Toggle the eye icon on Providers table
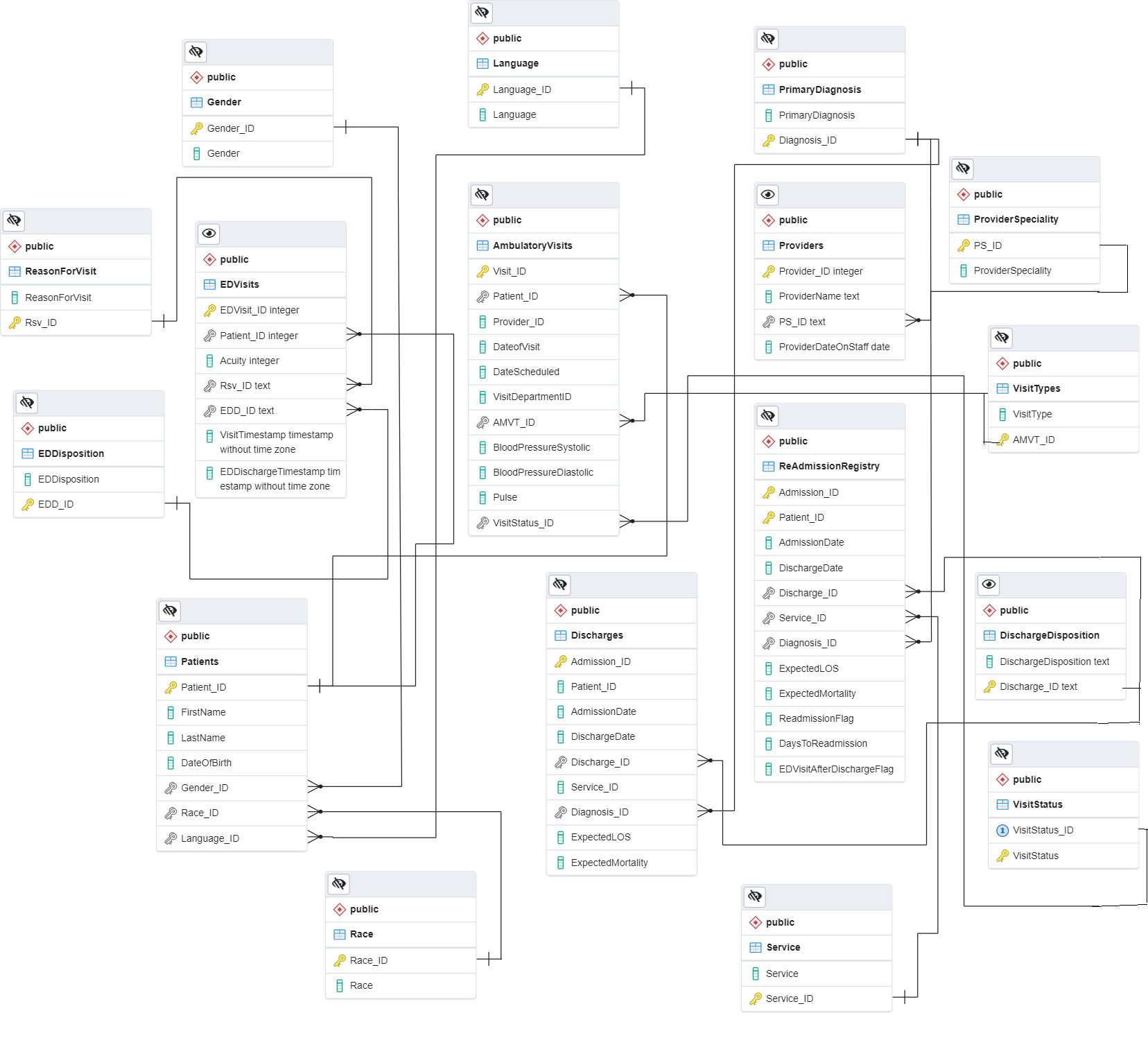 pyautogui.click(x=767, y=195)
